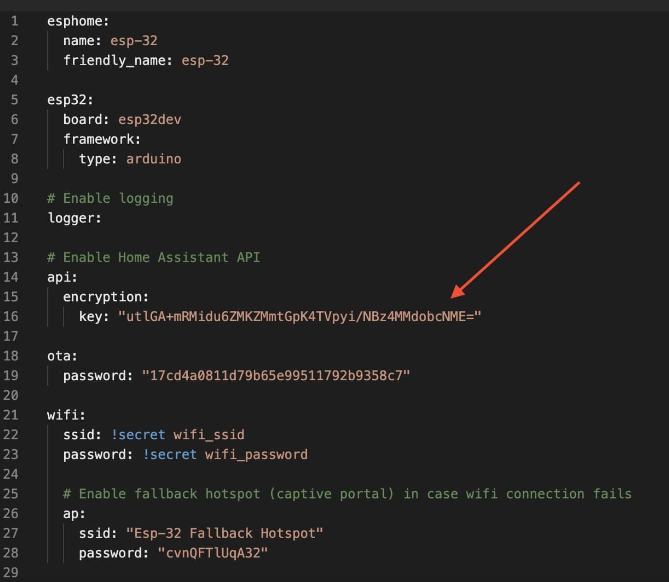Image resolution: width=669 pixels, height=582 pixels.
Task: Click the logger: key
Action: pyautogui.click(x=75, y=218)
